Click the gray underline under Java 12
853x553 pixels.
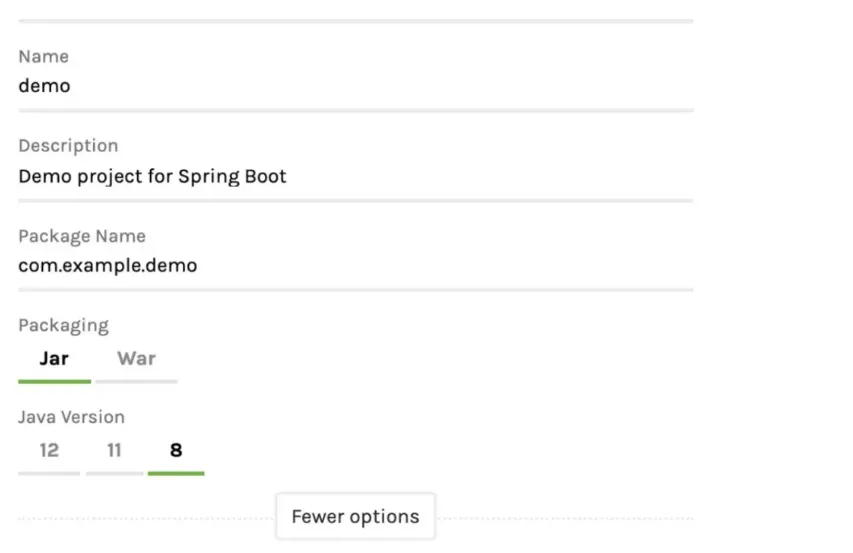pos(49,473)
